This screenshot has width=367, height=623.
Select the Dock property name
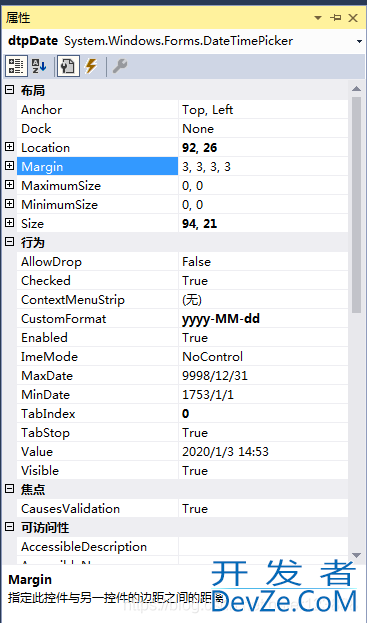(x=36, y=129)
